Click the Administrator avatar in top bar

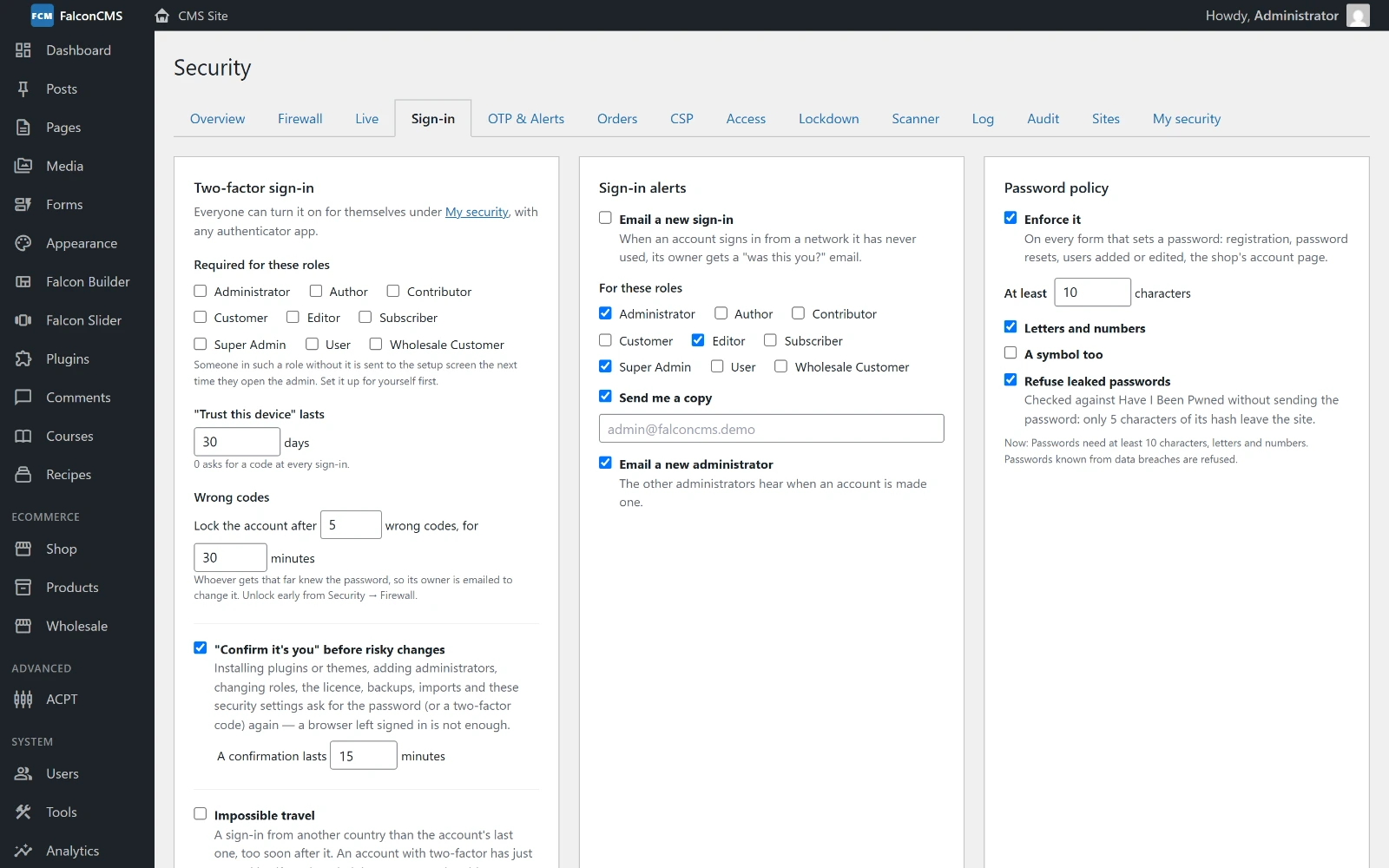pos(1358,16)
